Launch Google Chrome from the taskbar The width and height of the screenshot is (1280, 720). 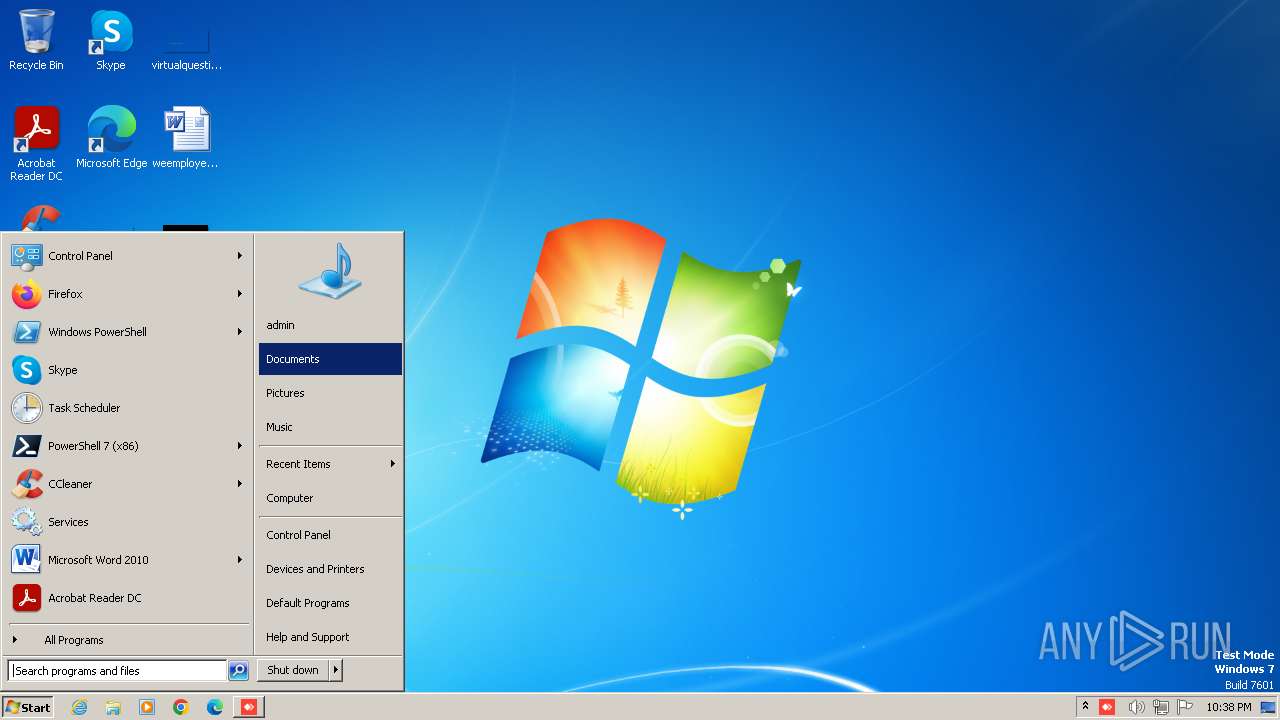pyautogui.click(x=181, y=707)
